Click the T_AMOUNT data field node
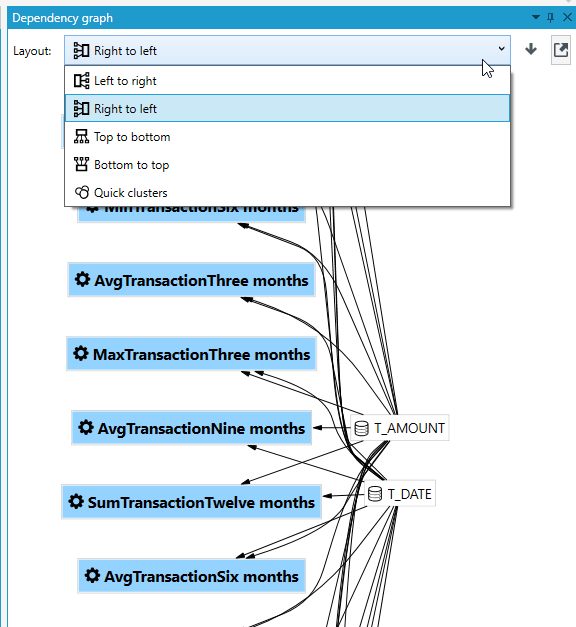This screenshot has width=576, height=627. click(400, 428)
